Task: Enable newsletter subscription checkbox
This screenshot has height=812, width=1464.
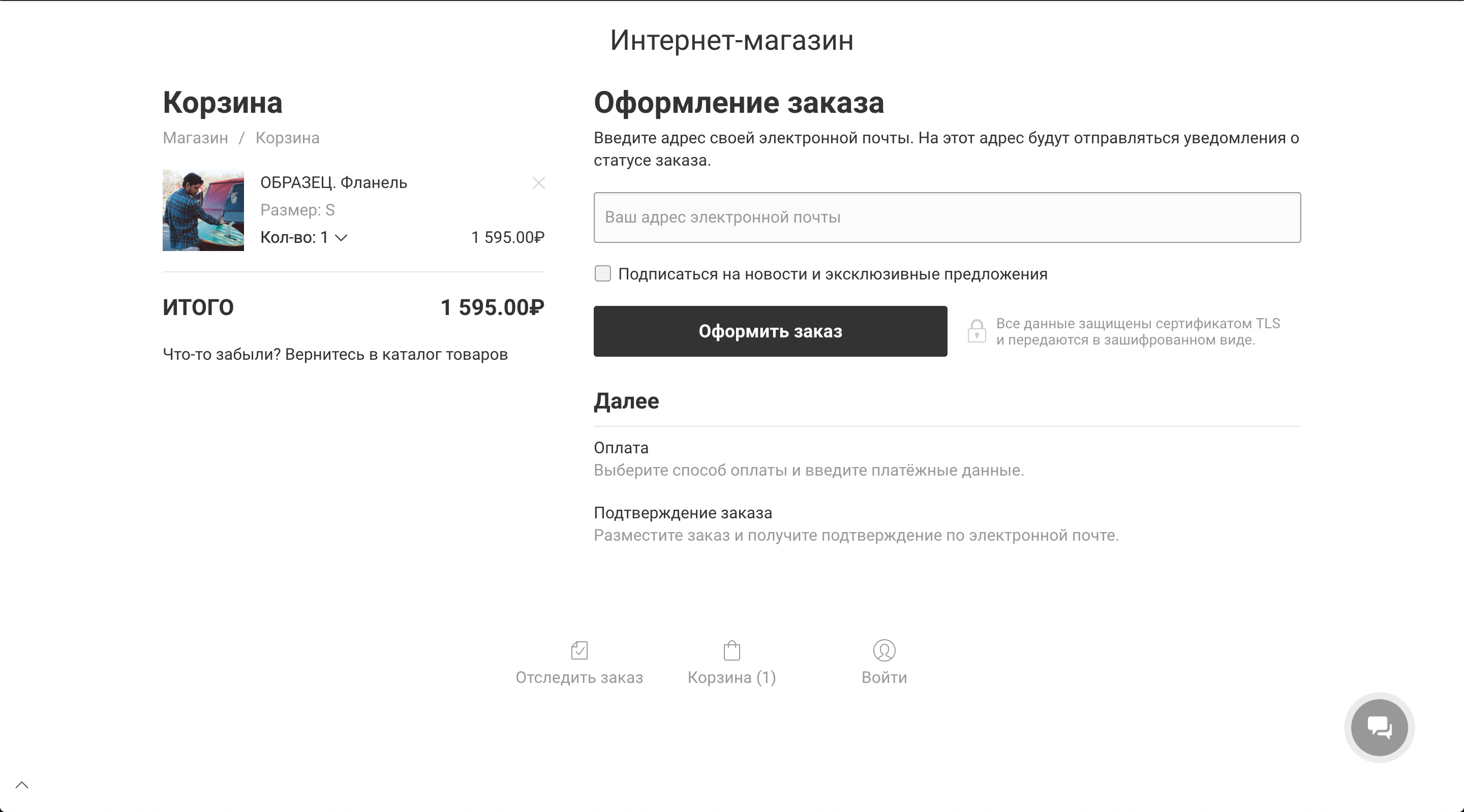Action: tap(602, 274)
